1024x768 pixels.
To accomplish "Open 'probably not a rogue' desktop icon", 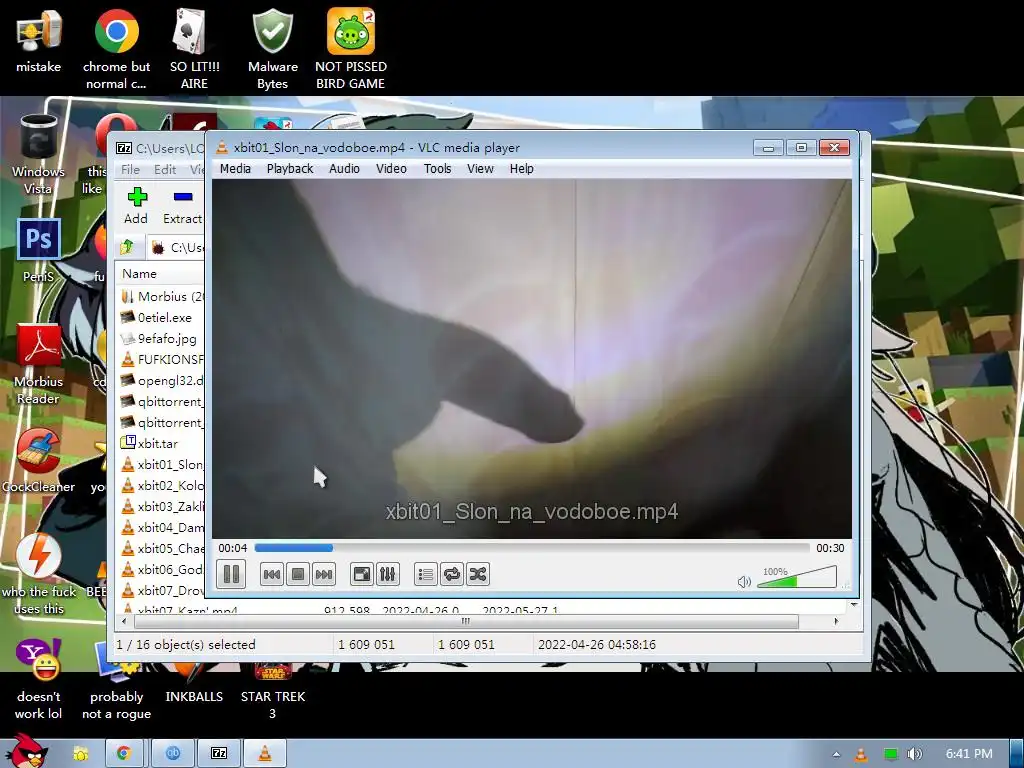I will (116, 679).
